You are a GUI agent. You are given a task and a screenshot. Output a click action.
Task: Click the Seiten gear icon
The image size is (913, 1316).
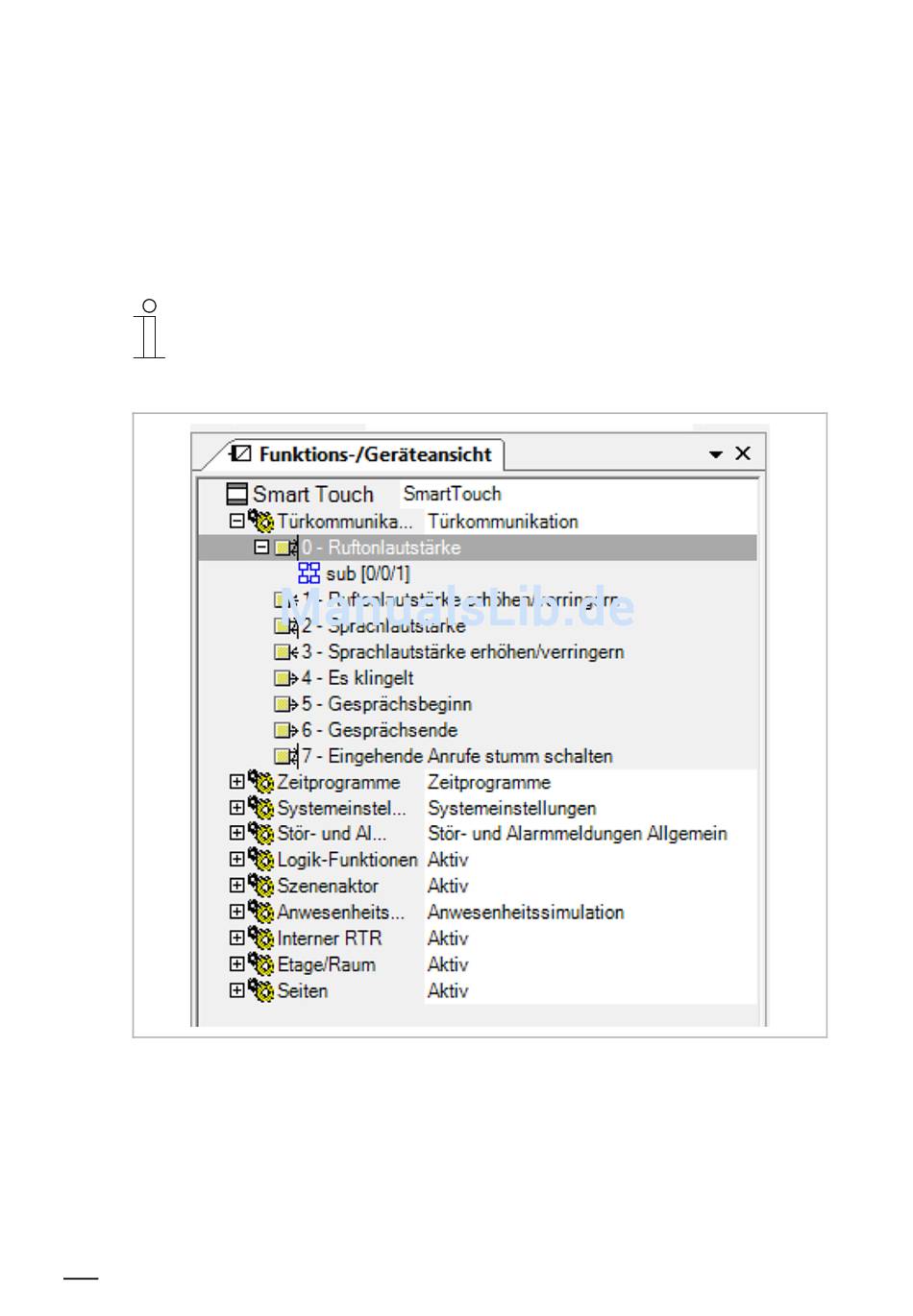click(261, 990)
